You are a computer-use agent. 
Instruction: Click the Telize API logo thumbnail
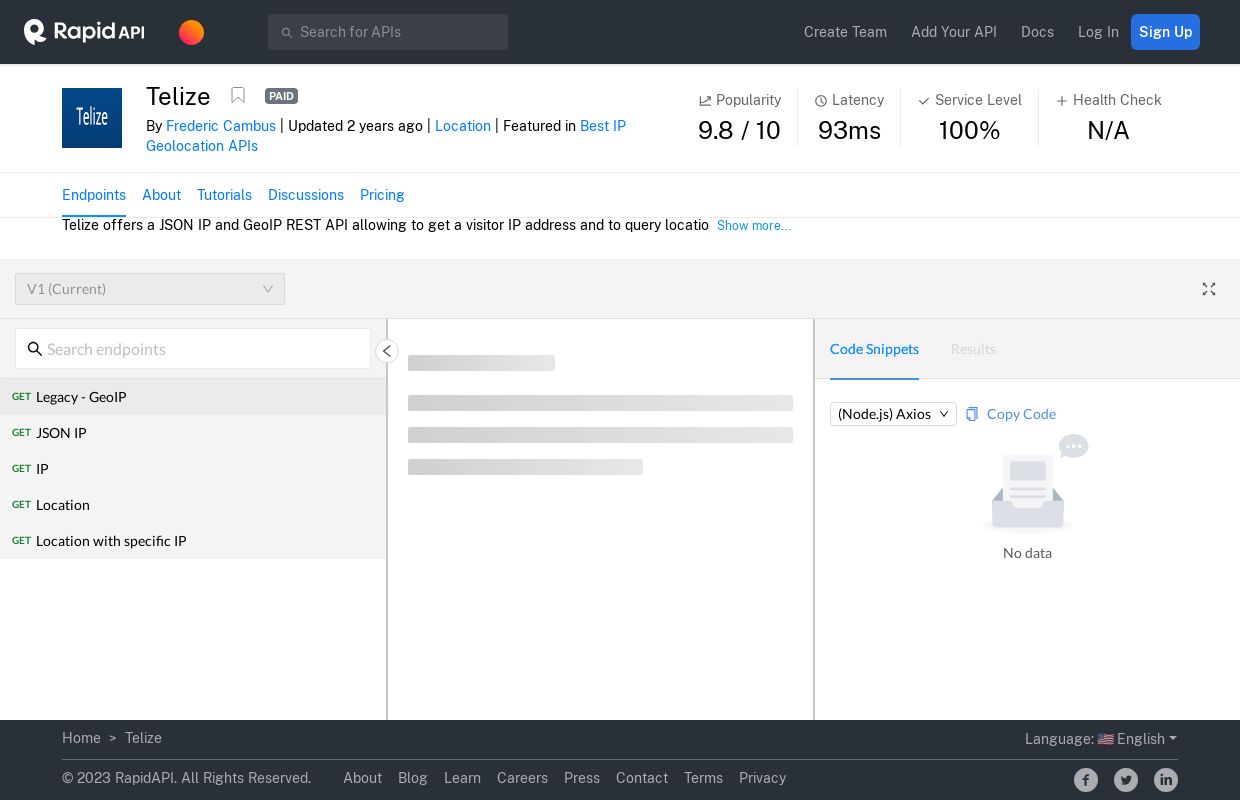point(92,118)
